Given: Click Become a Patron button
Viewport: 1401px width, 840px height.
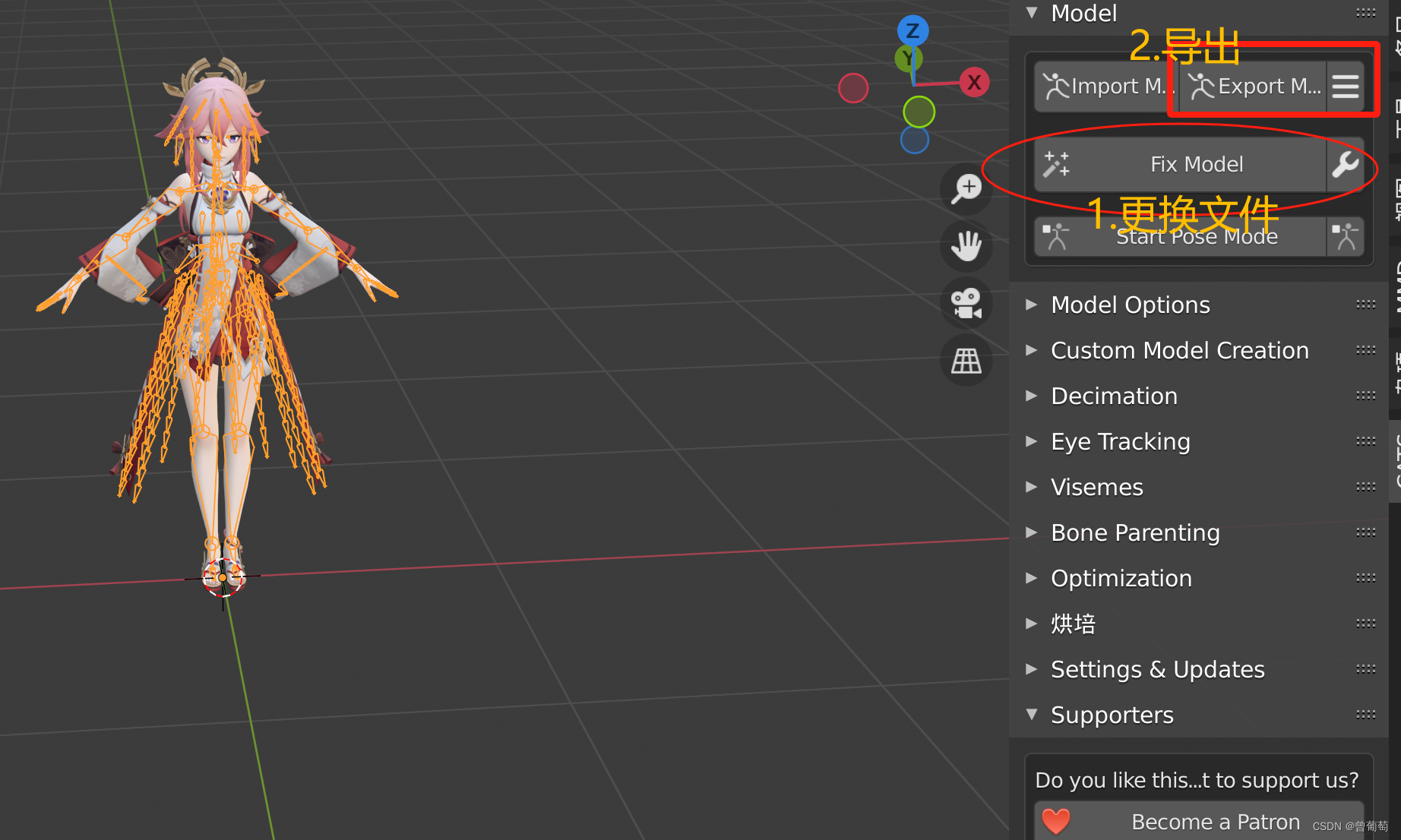Looking at the screenshot, I should (1199, 821).
